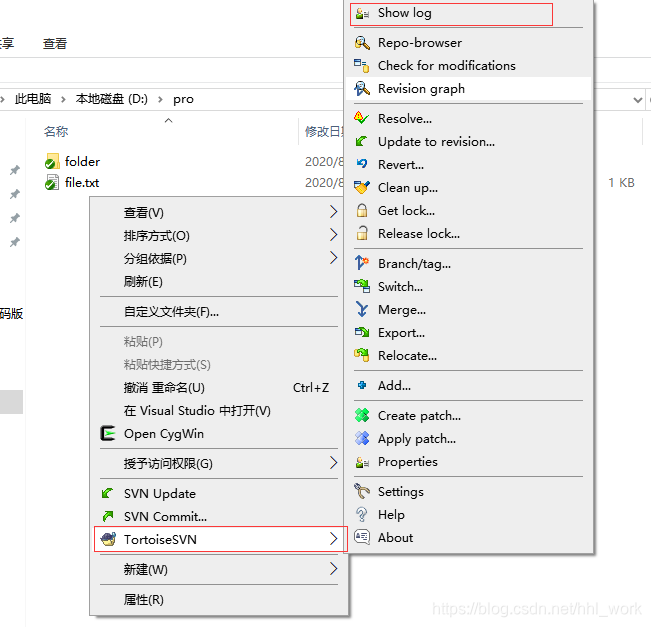Click file.txt's 2020/8 date cell
Screen dimensions: 651x627
[324, 182]
